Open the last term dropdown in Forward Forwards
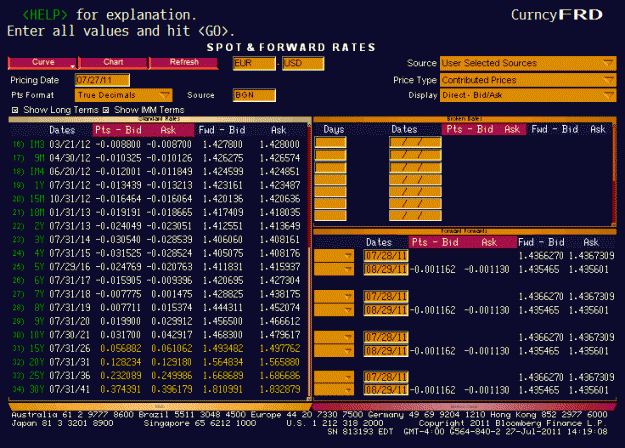Screen dimensions: 625x448 click(334, 390)
